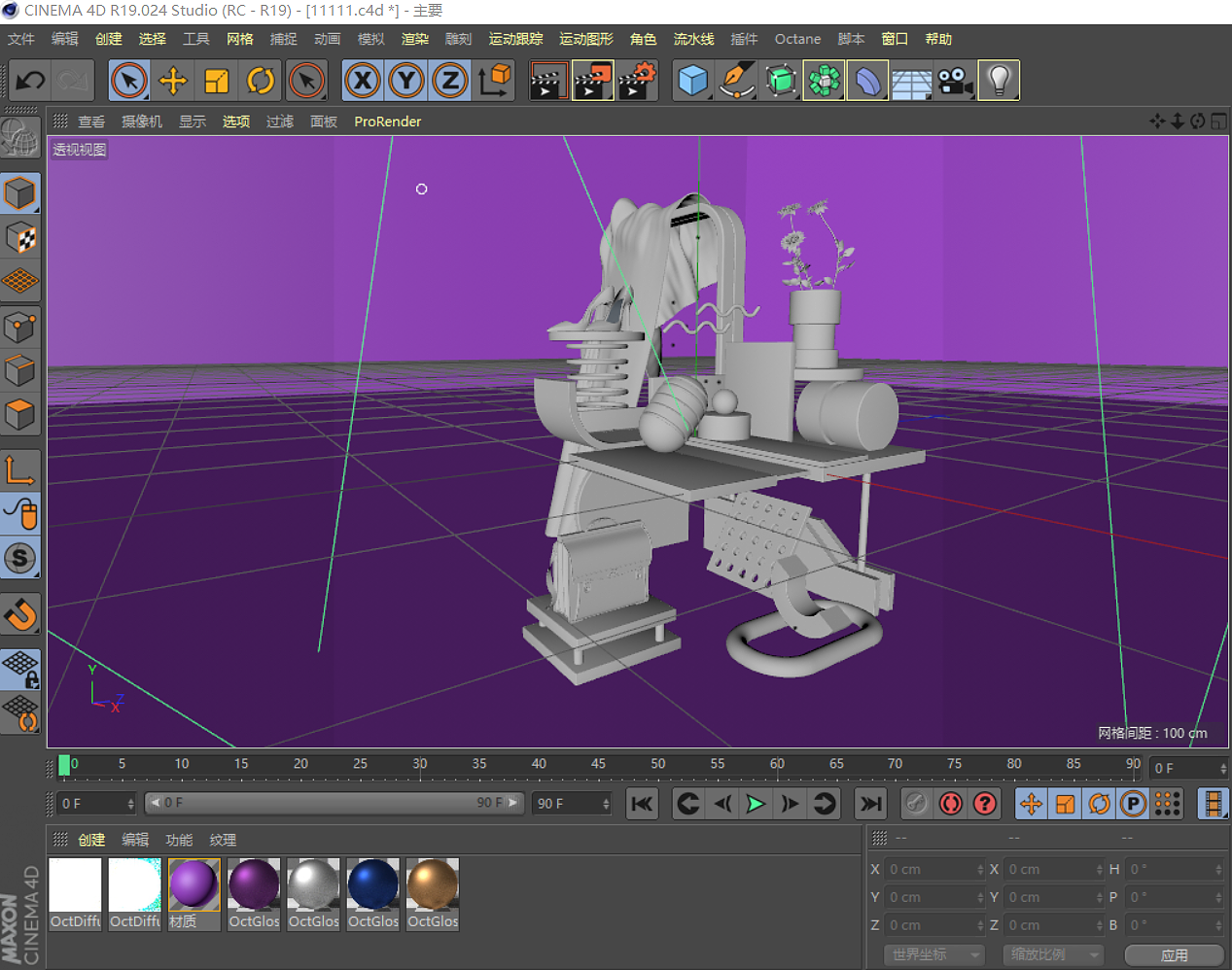Open the 世界坐标 coordinate system dropdown
This screenshot has width=1232, height=970.
933,954
